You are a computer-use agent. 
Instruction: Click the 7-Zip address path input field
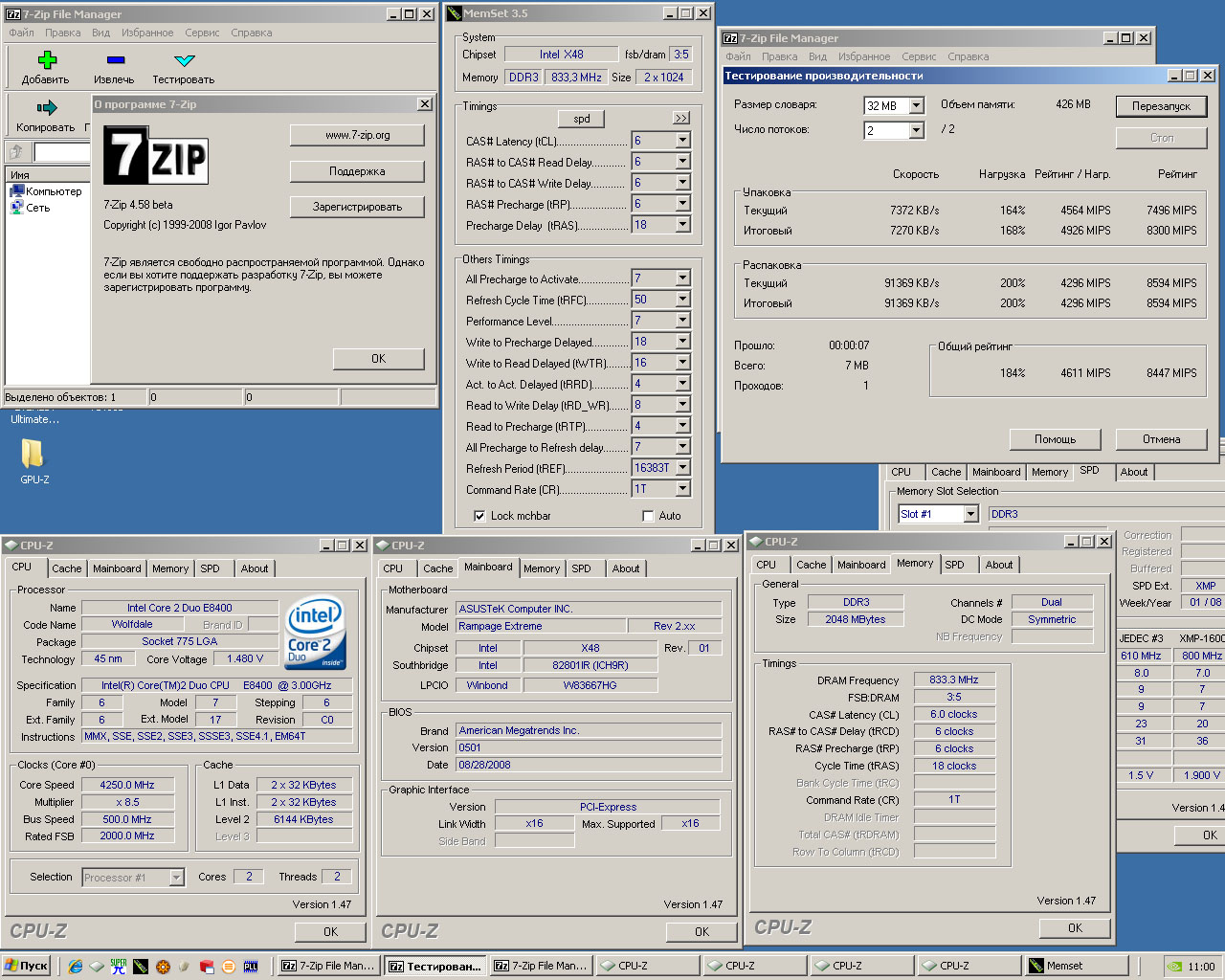click(x=62, y=152)
